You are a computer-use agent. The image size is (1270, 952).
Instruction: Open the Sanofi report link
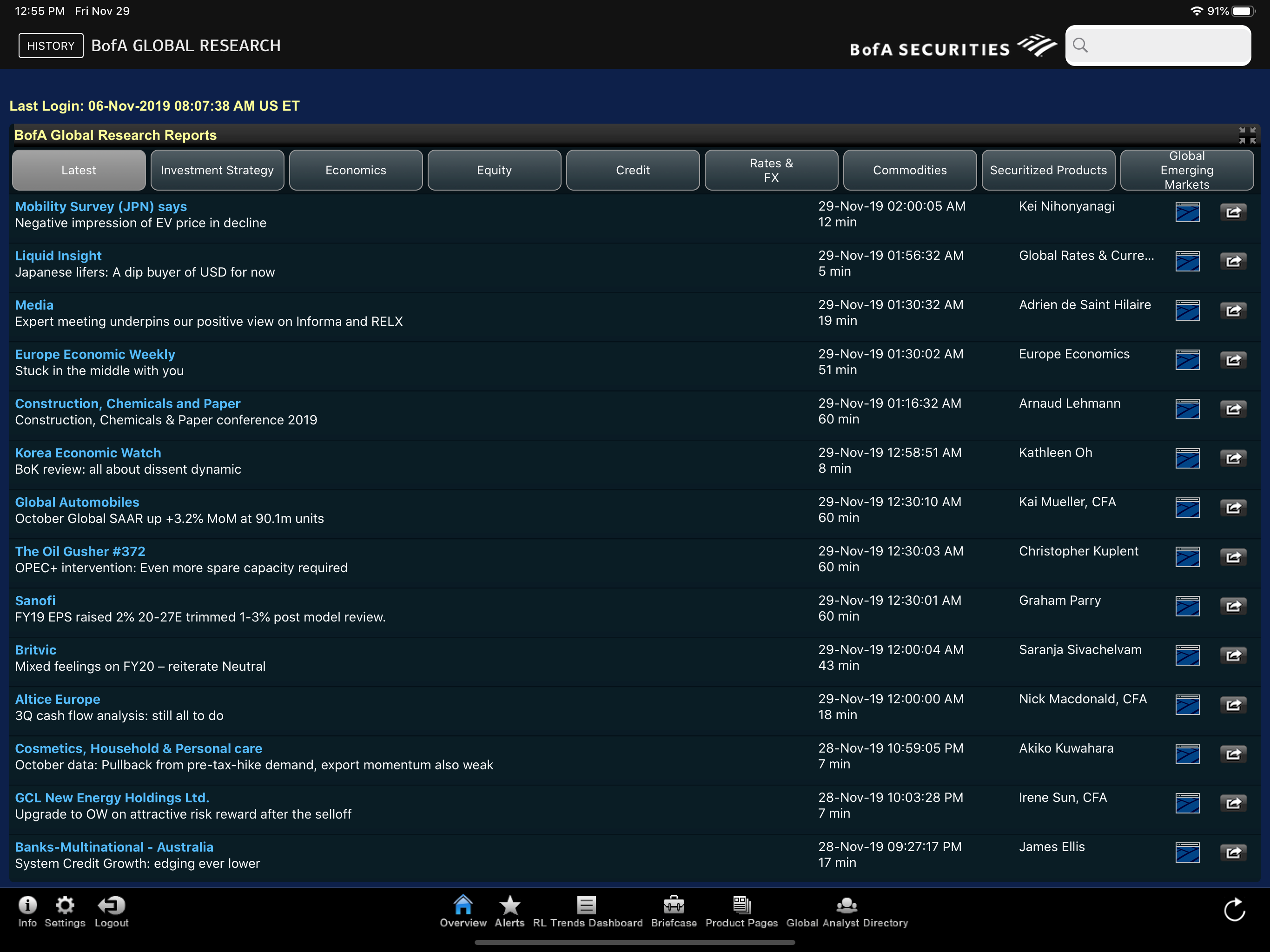tap(35, 601)
